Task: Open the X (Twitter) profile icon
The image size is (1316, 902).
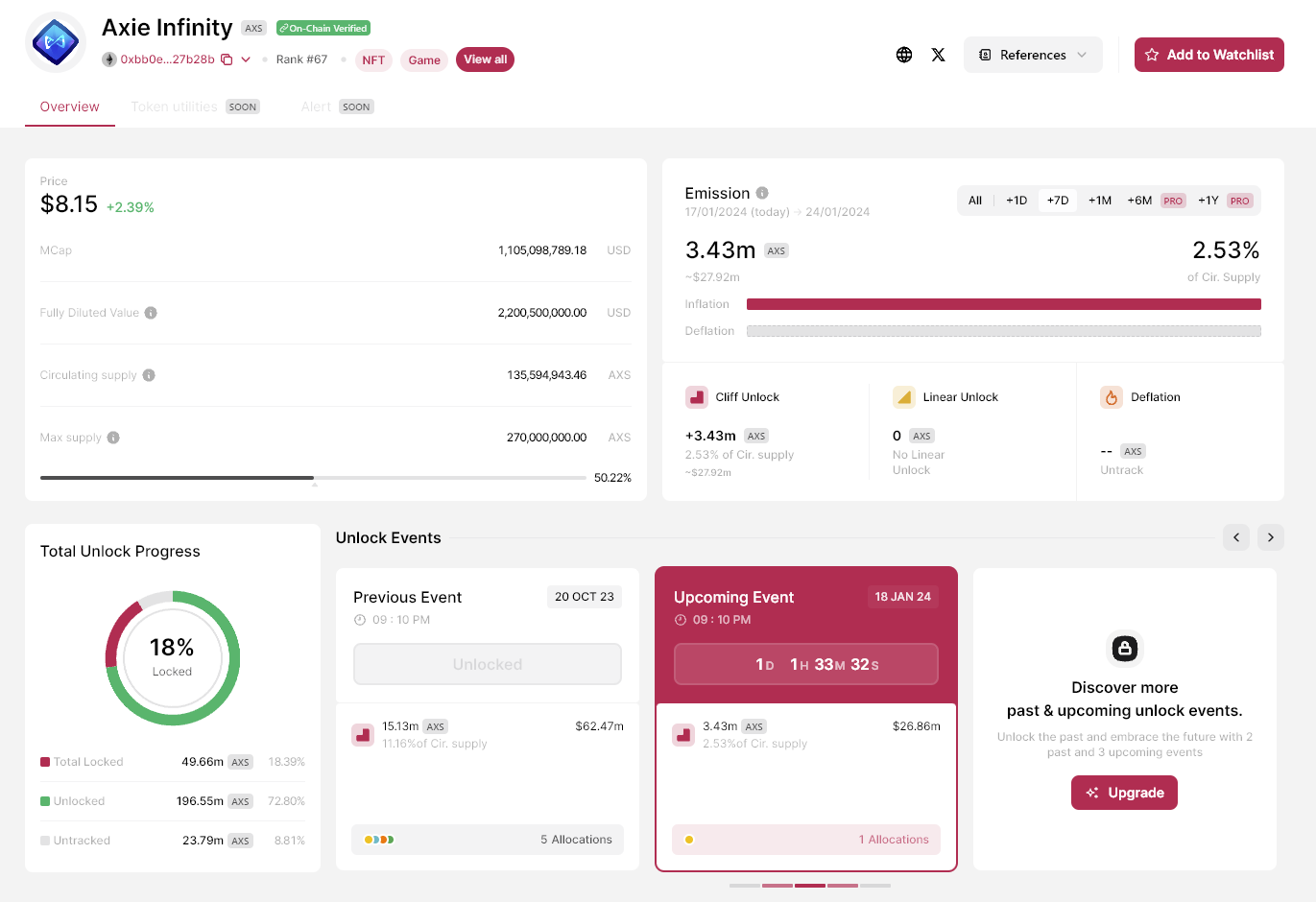Action: [939, 55]
